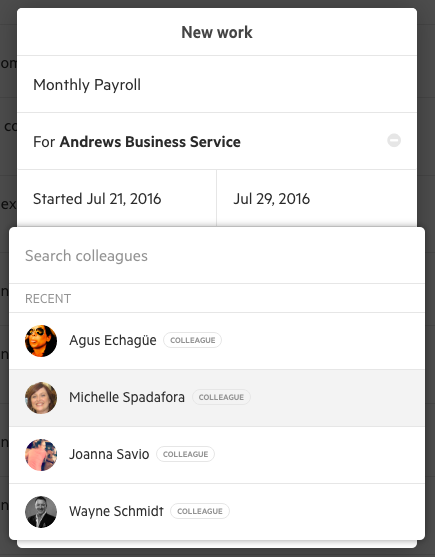435x557 pixels.
Task: Edit the Monthly Payroll title field
Action: coord(217,85)
